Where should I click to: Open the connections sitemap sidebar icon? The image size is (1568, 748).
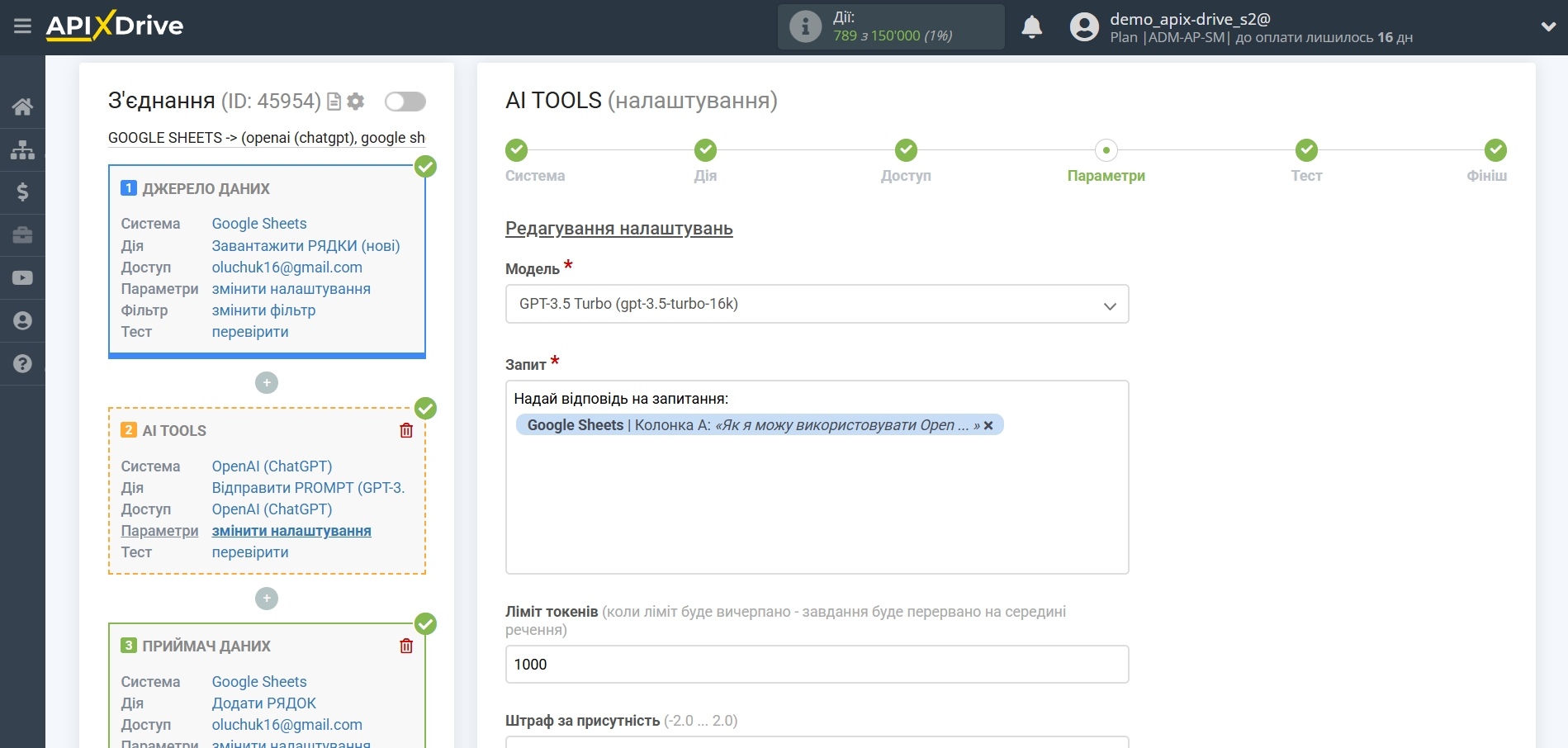point(22,149)
